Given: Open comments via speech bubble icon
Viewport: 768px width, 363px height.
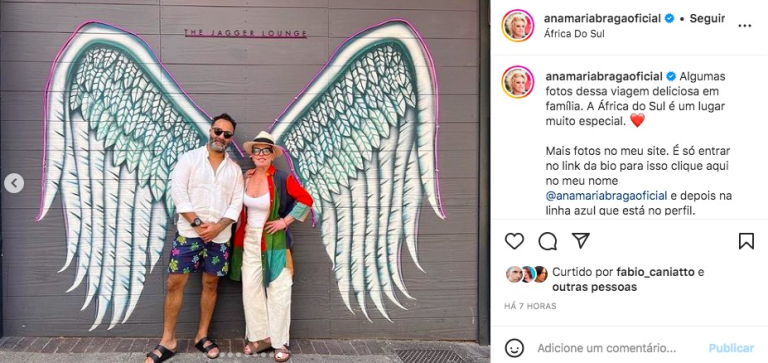Looking at the screenshot, I should coord(548,241).
